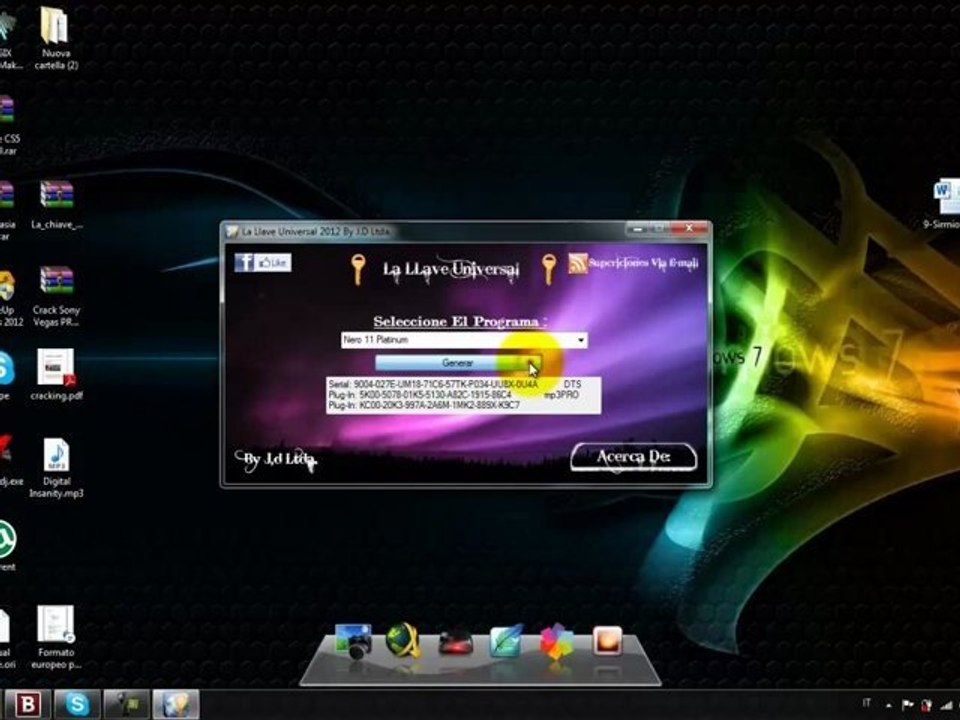Image resolution: width=960 pixels, height=720 pixels.
Task: Show hidden tray icons arrow
Action: (x=888, y=705)
